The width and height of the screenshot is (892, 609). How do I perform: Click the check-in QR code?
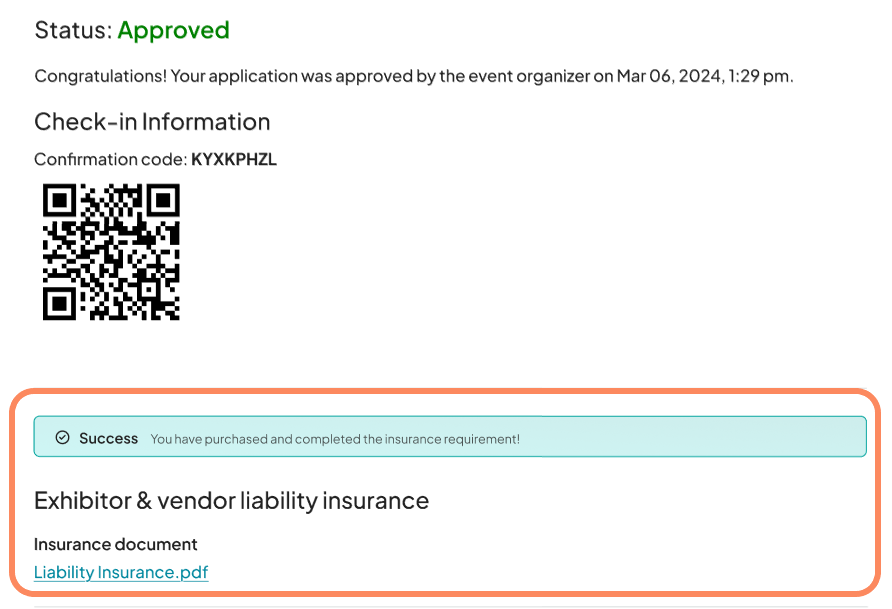[112, 252]
